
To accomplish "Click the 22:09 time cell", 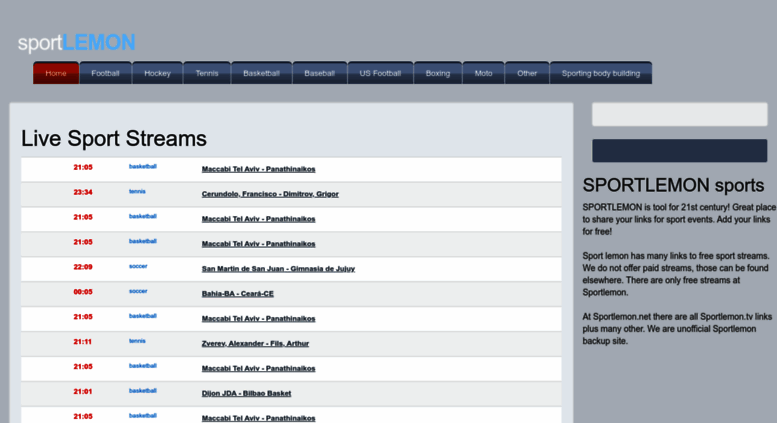I will (x=83, y=267).
